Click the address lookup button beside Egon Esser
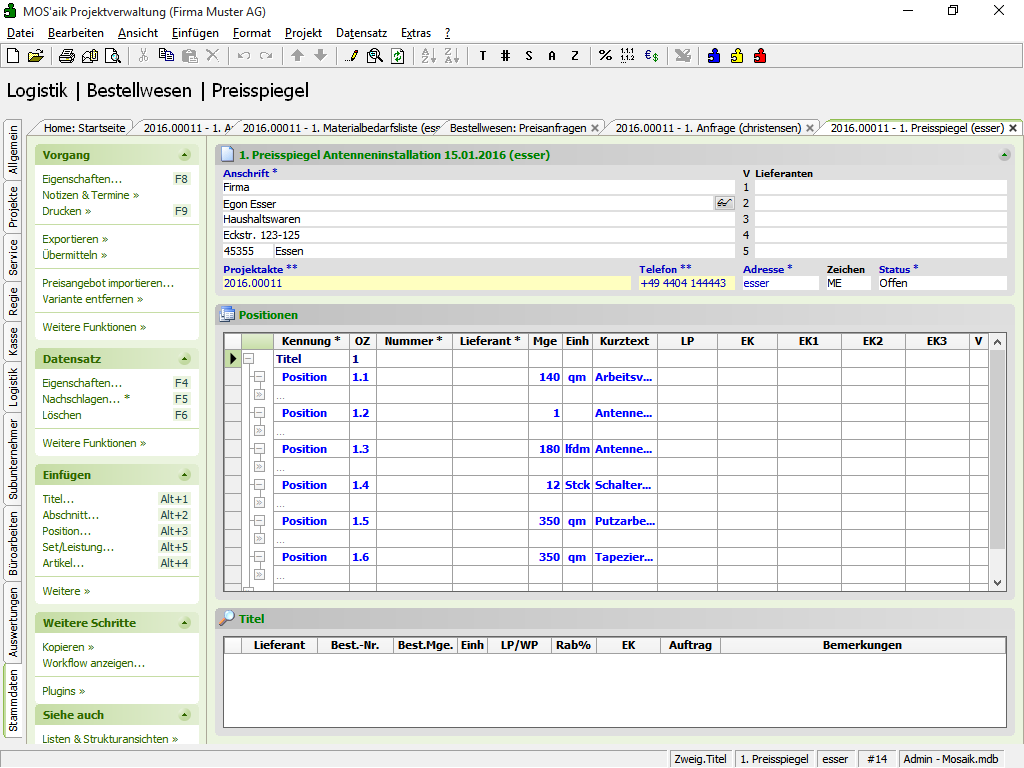 (724, 203)
